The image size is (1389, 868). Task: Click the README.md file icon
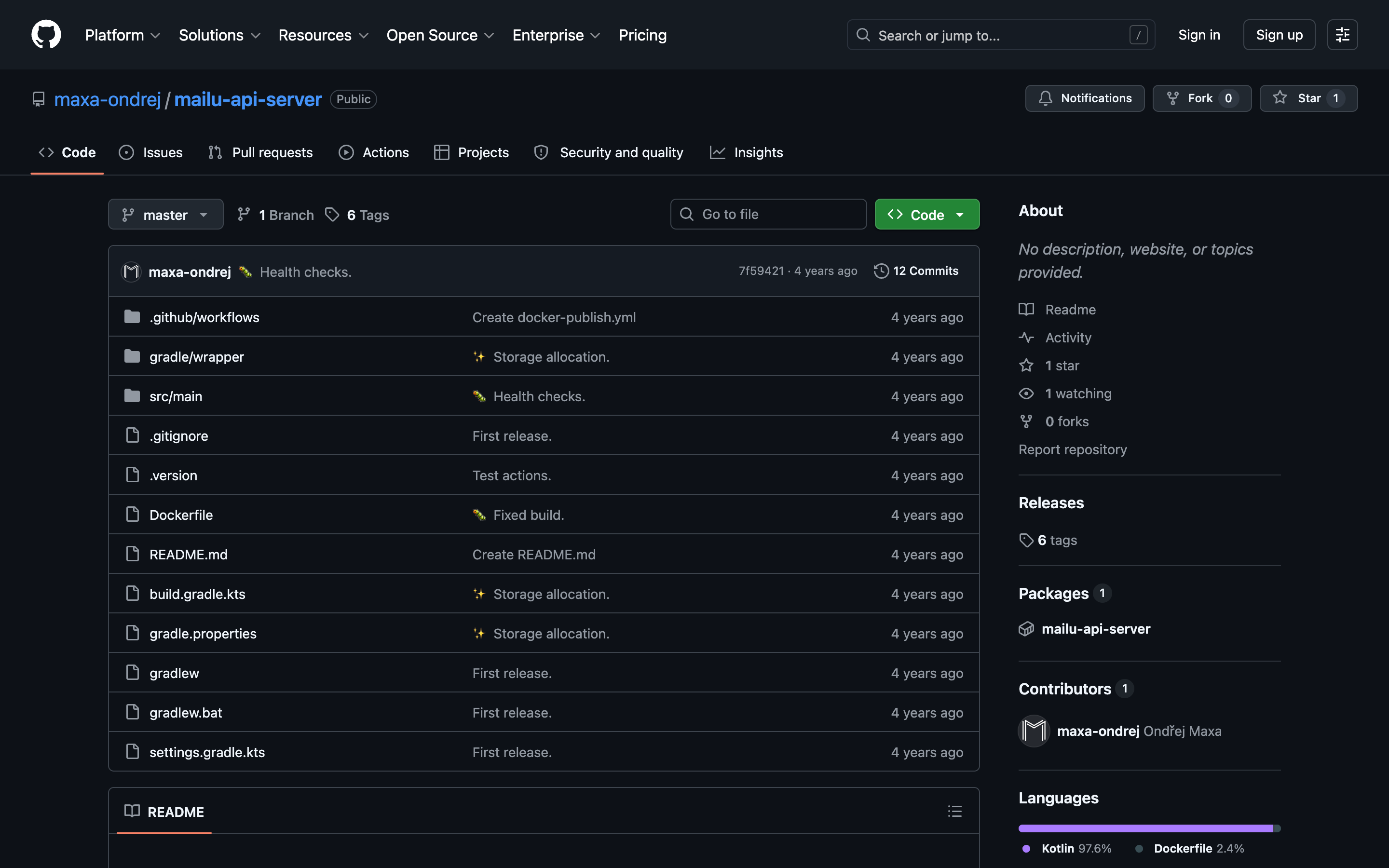(x=133, y=554)
